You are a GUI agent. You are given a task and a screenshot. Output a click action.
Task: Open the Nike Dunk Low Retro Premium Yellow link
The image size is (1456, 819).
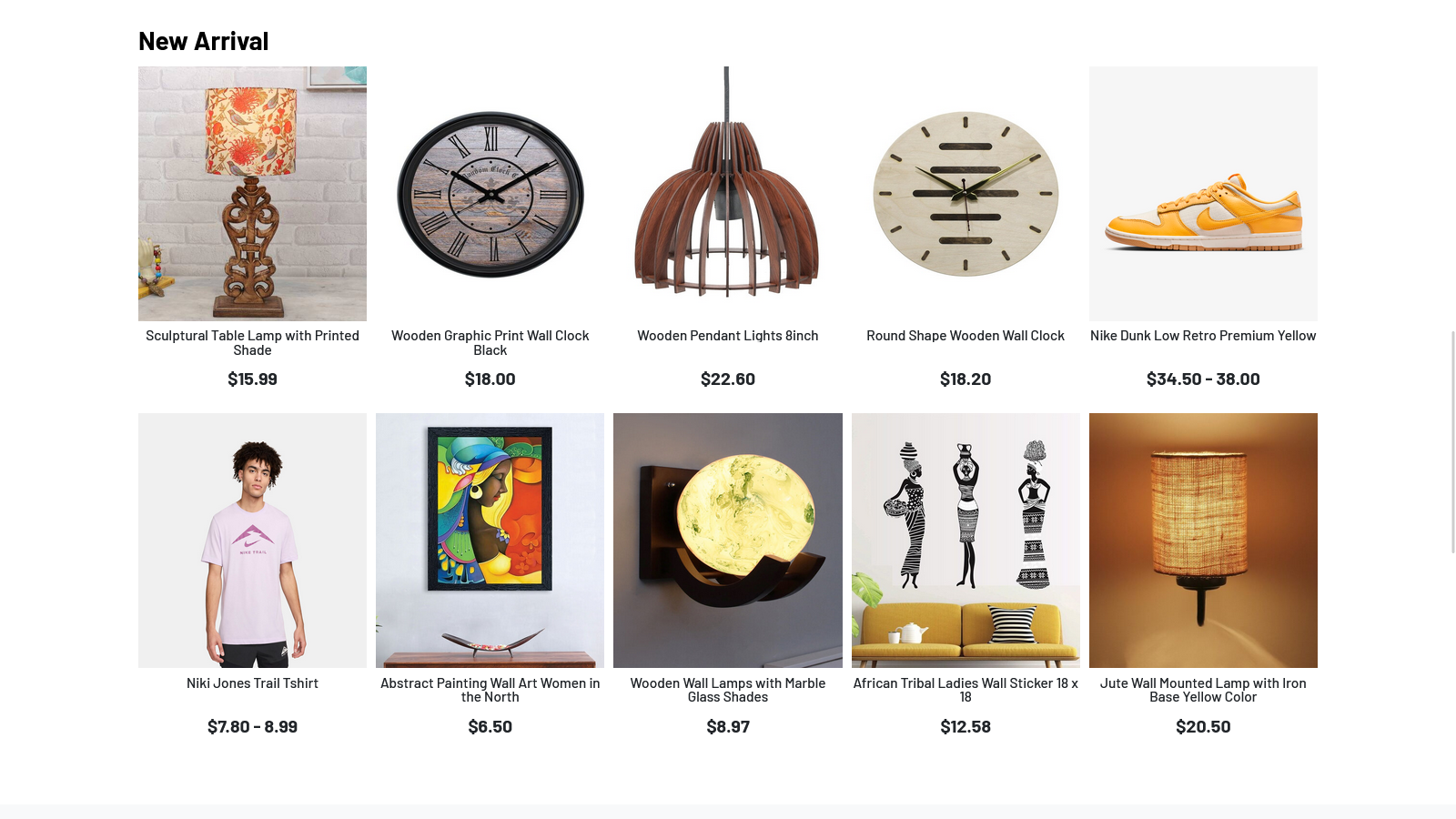click(1203, 336)
